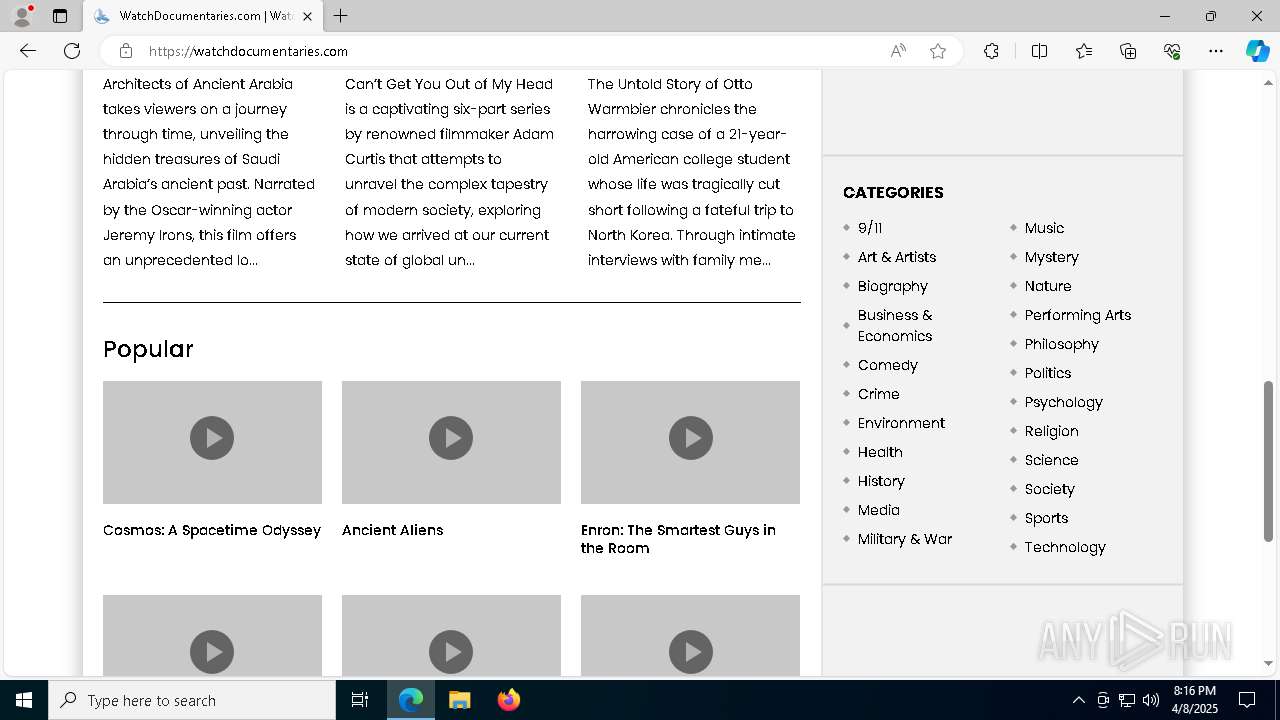Toggle split screen view
This screenshot has width=1280, height=720.
coord(1039,51)
